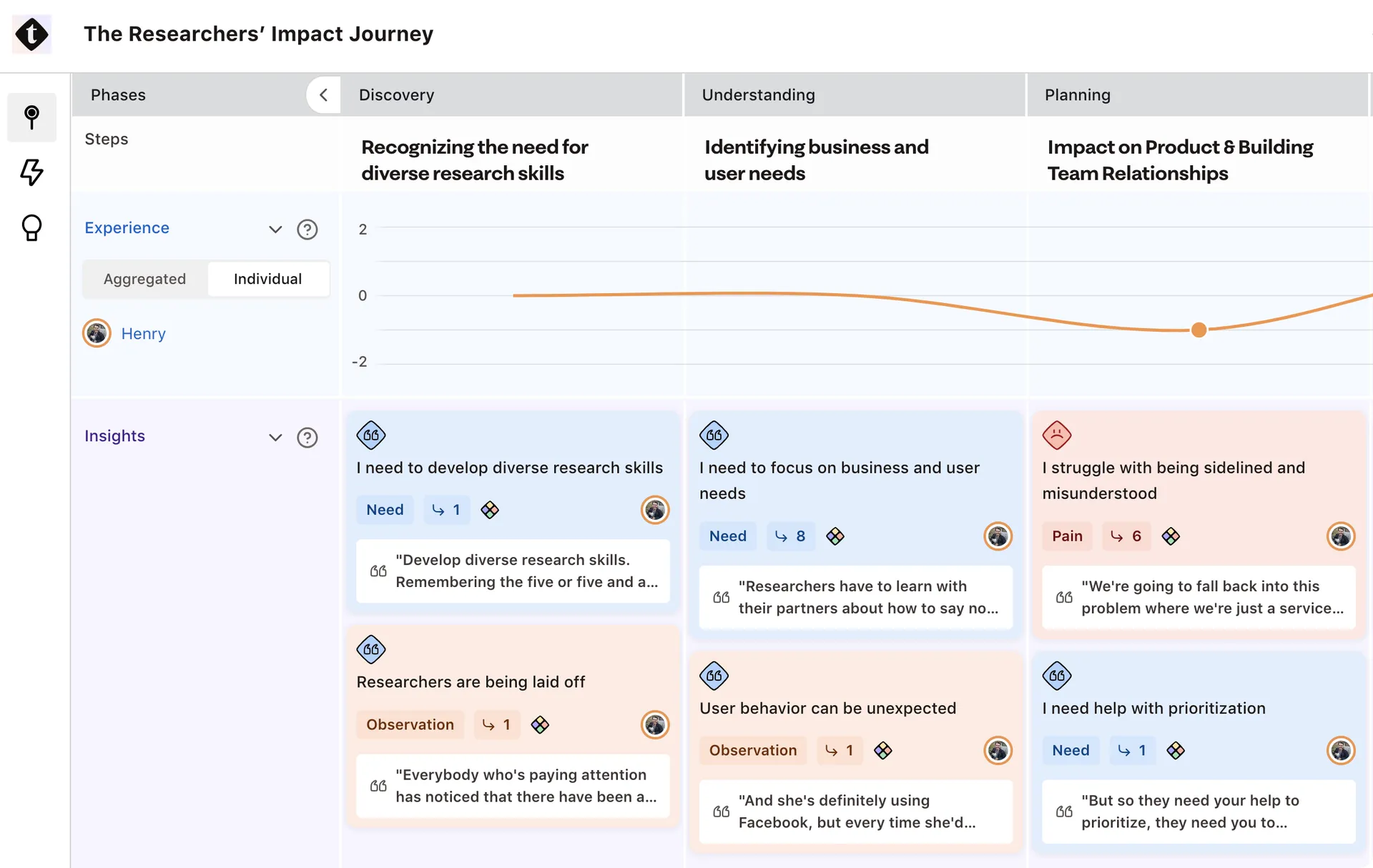The height and width of the screenshot is (868, 1373).
Task: Click quote icon on Researchers laid off card
Action: (x=371, y=649)
